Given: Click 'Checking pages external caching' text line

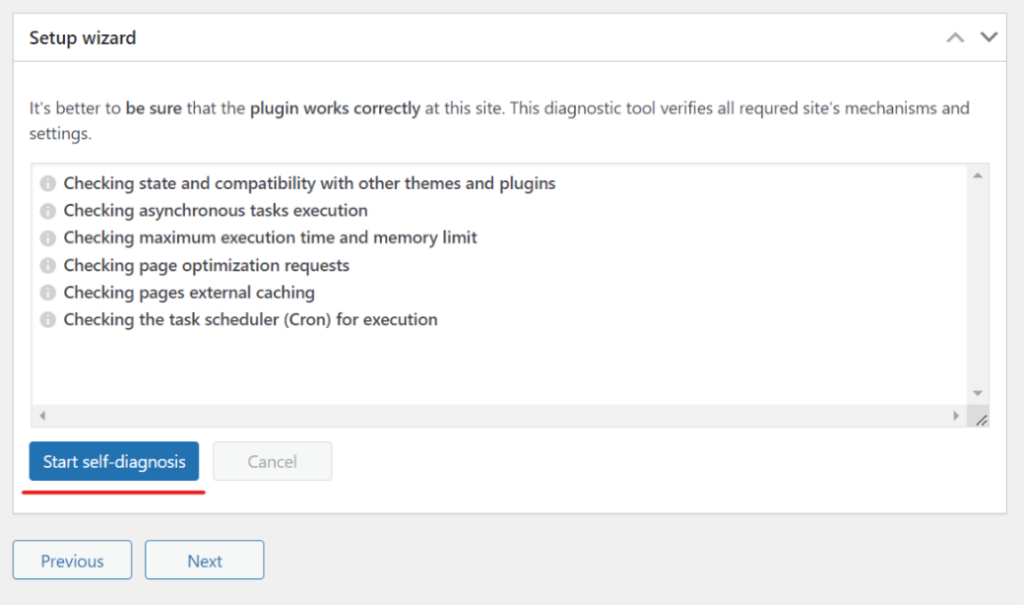Looking at the screenshot, I should click(x=189, y=293).
